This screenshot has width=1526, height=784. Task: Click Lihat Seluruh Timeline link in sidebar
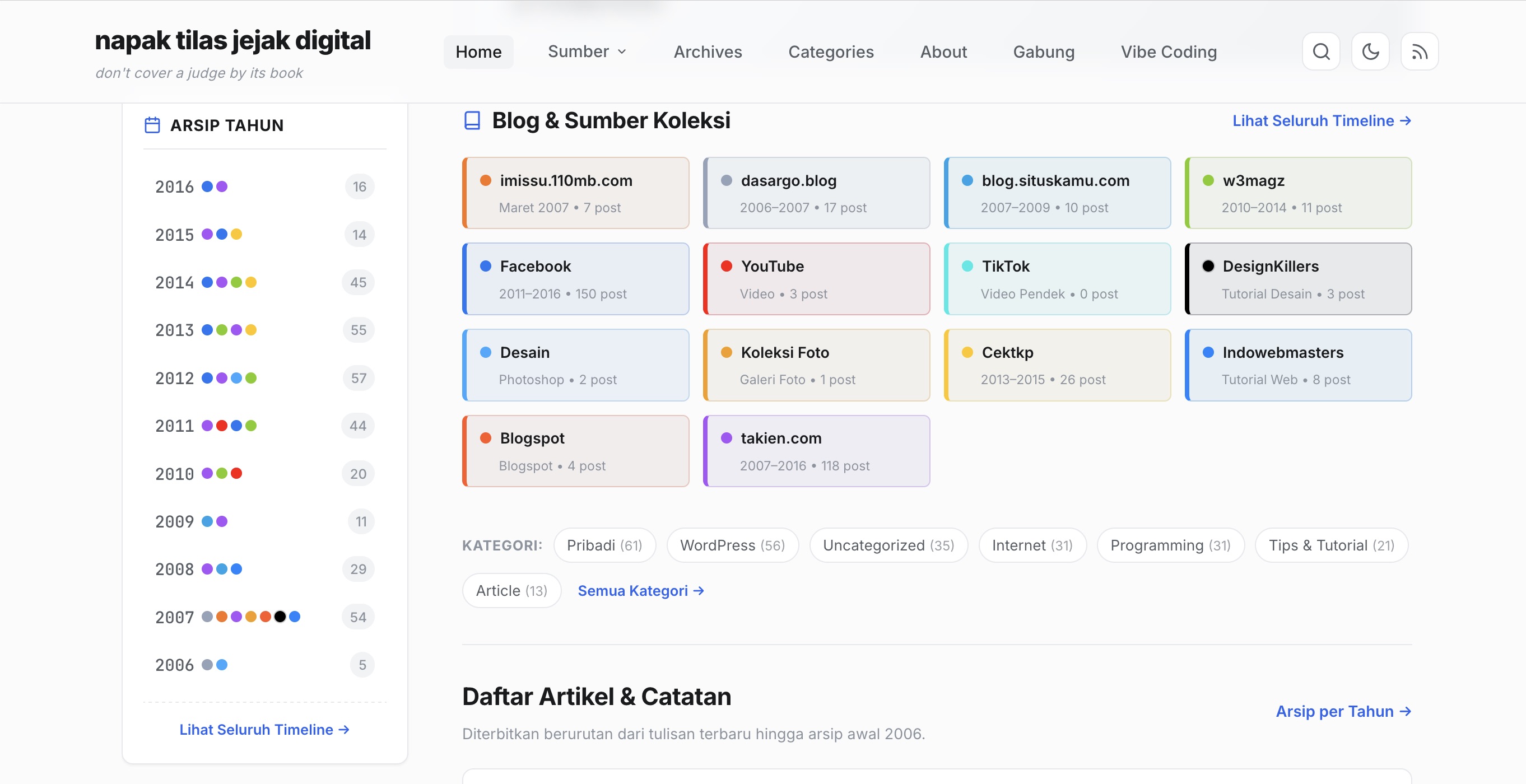tap(265, 730)
